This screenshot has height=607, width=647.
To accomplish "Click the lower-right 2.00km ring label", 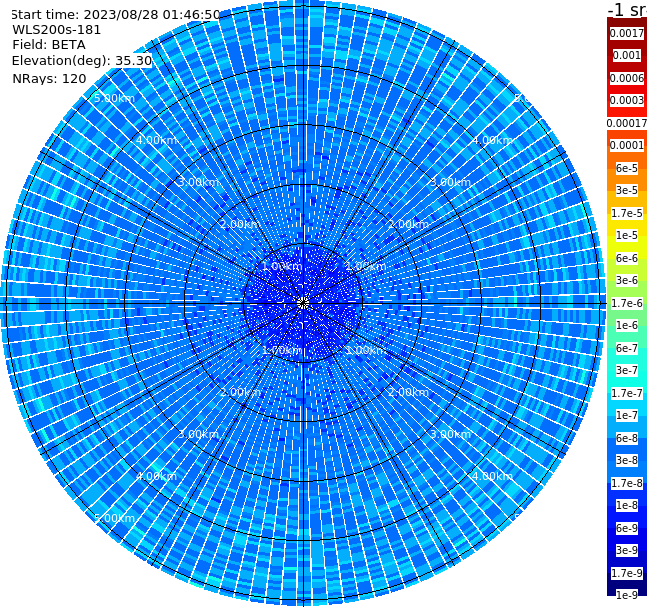I will coord(408,392).
